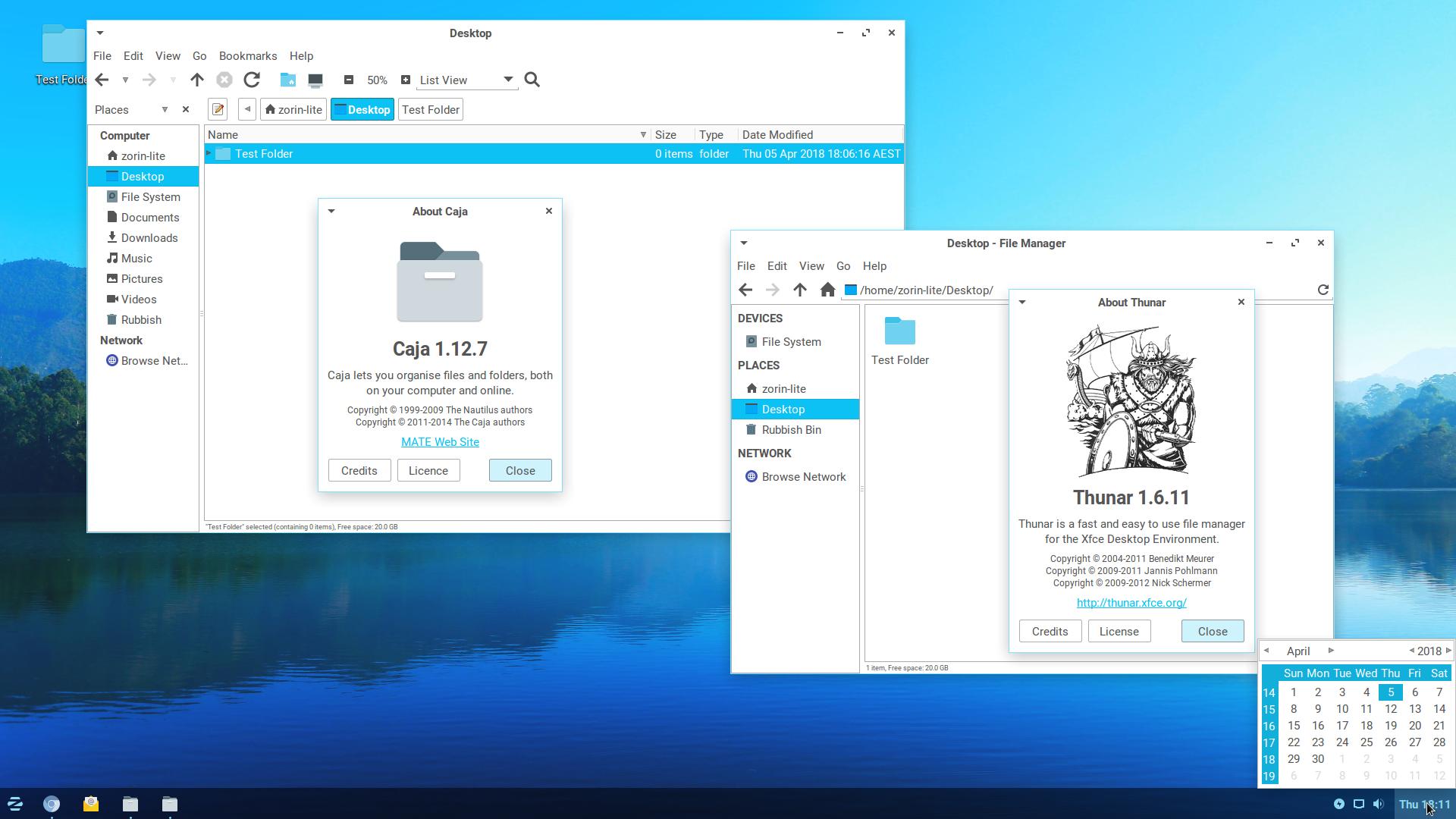Open the Go menu in Thunar
The width and height of the screenshot is (1456, 819).
(843, 266)
